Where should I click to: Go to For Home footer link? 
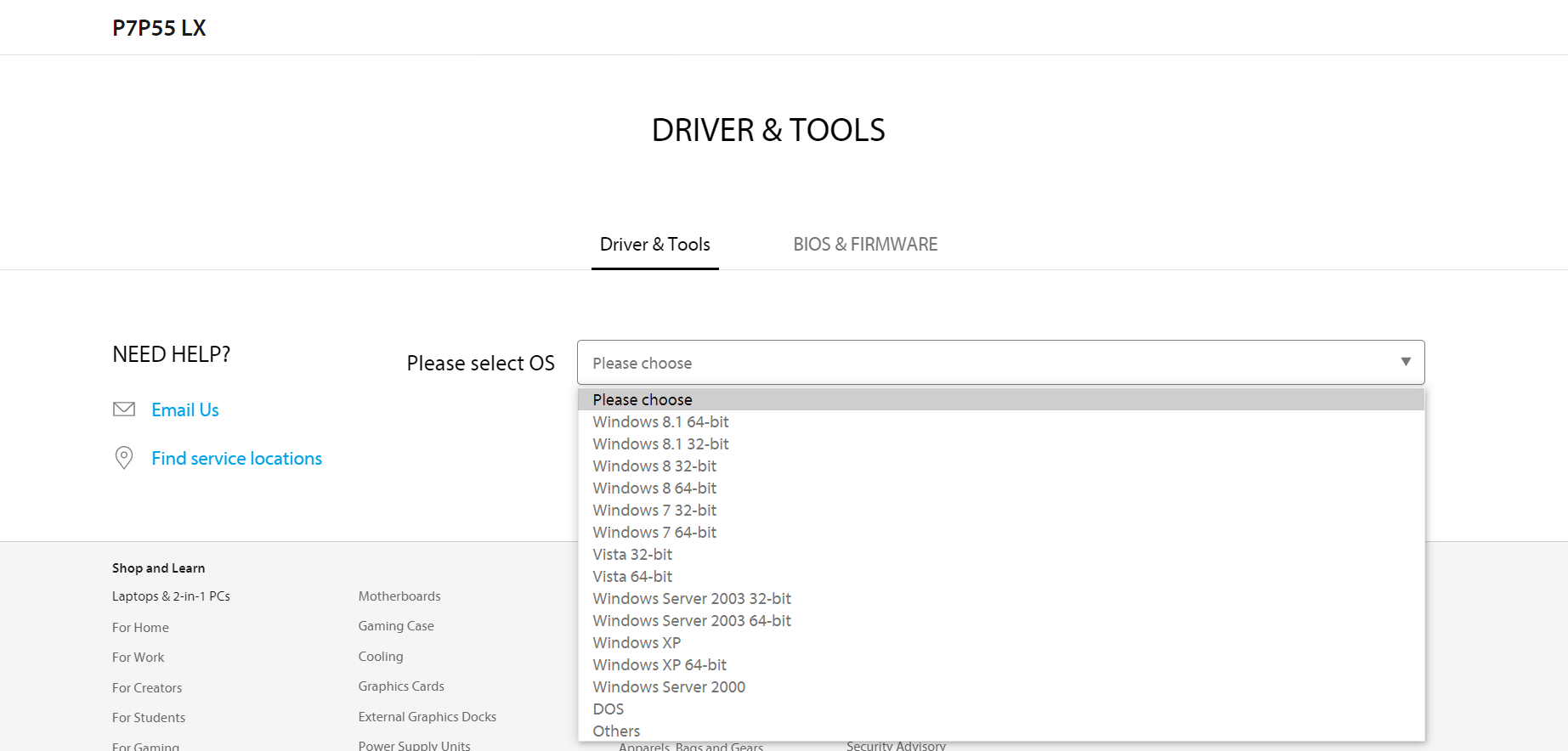(x=140, y=627)
